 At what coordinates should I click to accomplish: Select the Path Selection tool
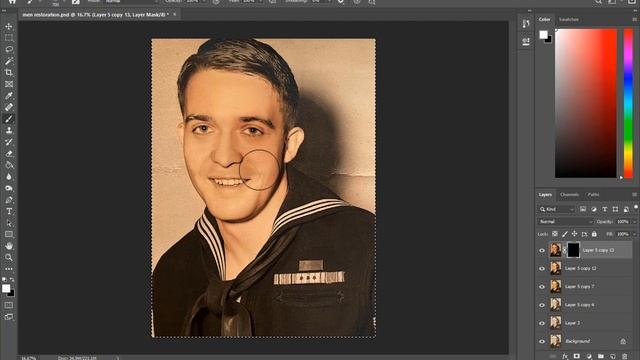click(9, 223)
